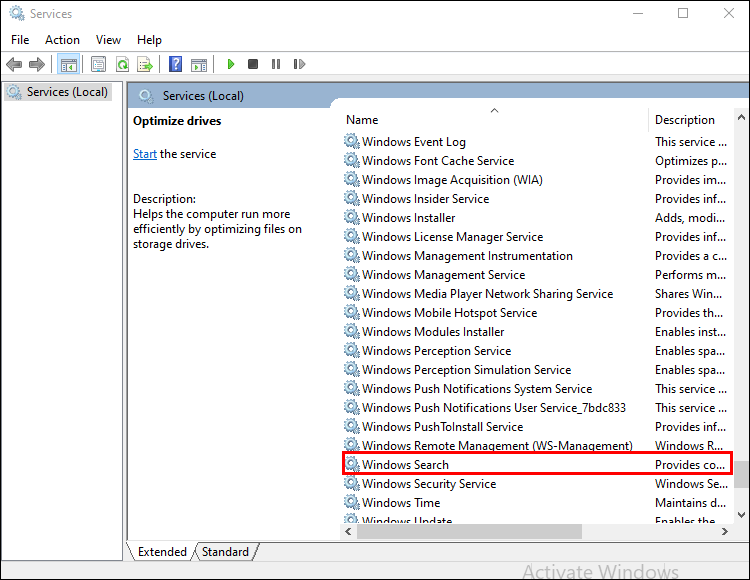The image size is (750, 580).
Task: Select Windows Push Notifications User Service_7bdc833
Action: point(494,407)
